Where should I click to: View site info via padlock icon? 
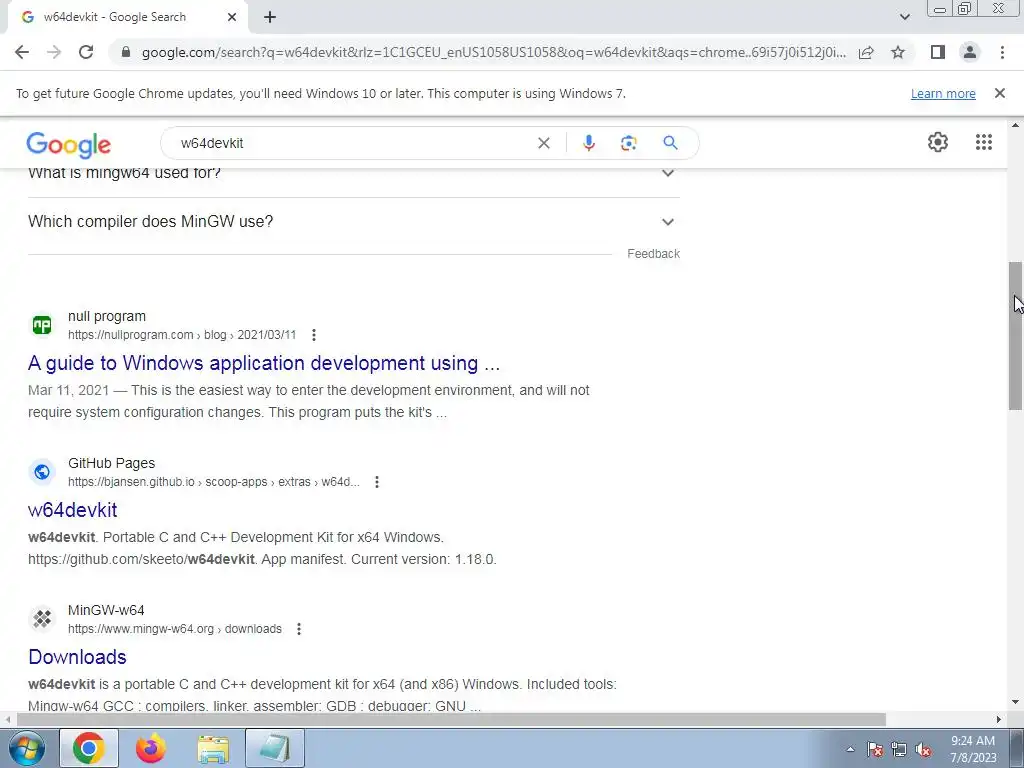pos(126,52)
